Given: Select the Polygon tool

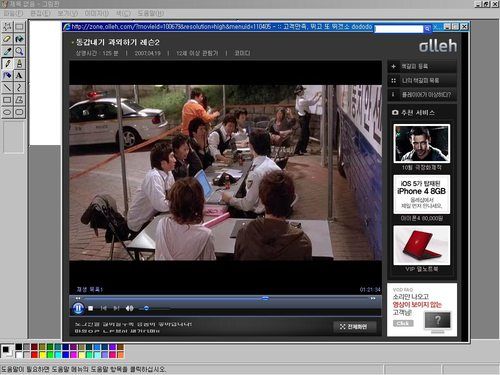Looking at the screenshot, I should point(19,100).
